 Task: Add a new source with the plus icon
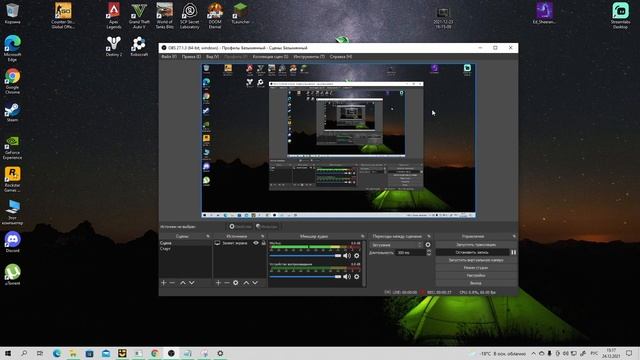[x=218, y=282]
